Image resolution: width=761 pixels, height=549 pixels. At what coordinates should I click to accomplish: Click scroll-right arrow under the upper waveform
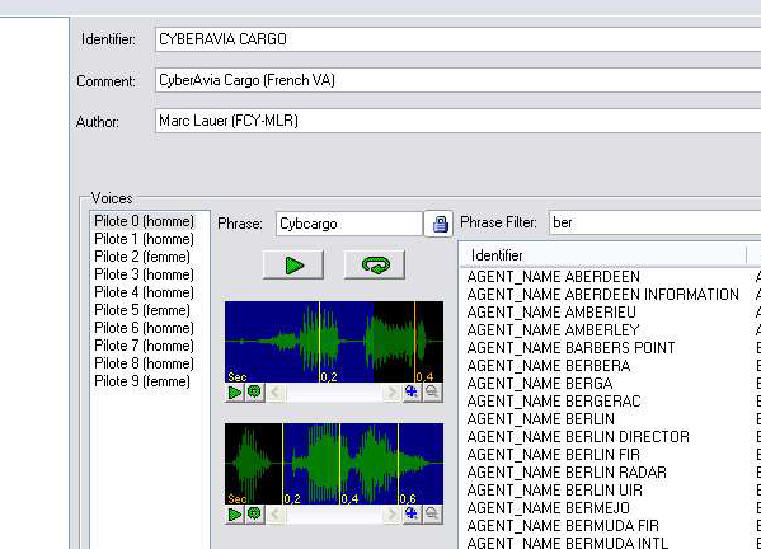pyautogui.click(x=392, y=393)
